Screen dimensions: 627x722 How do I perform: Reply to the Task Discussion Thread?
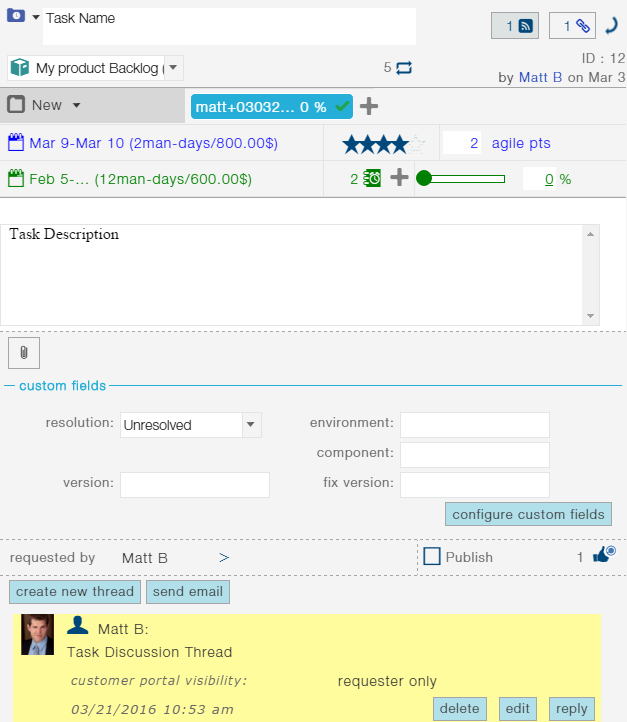coord(571,709)
